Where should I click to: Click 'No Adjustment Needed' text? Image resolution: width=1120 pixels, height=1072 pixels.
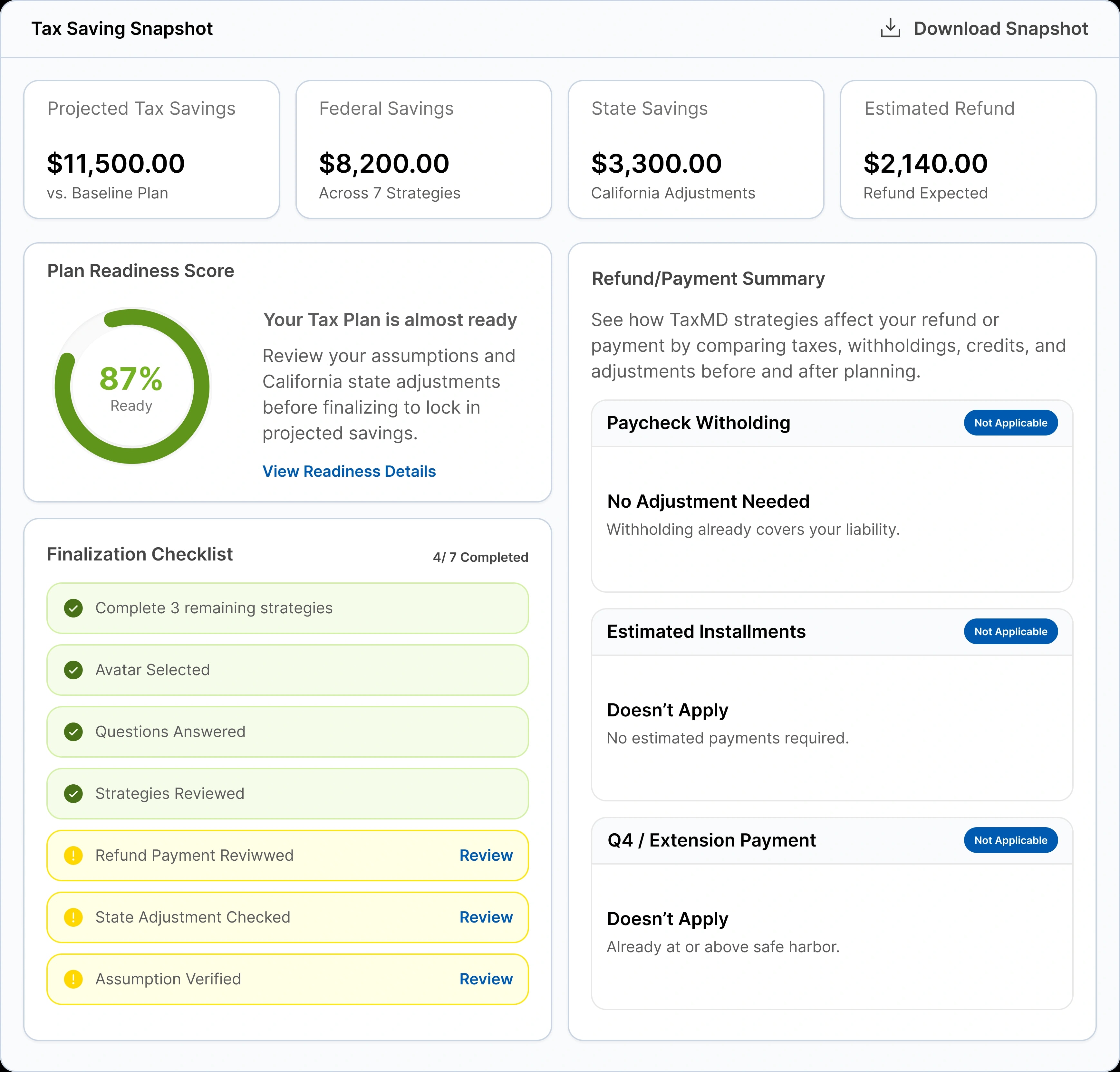click(x=708, y=502)
